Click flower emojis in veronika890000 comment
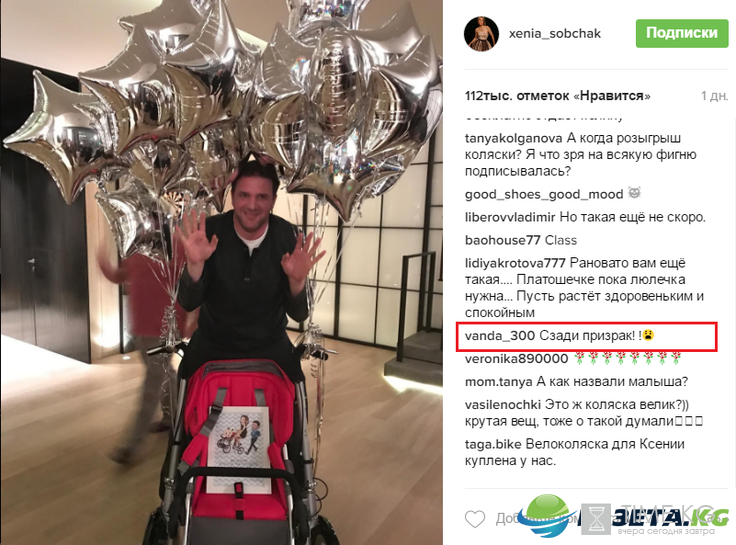Screen dimensions: 736x545 pyautogui.click(x=627, y=359)
